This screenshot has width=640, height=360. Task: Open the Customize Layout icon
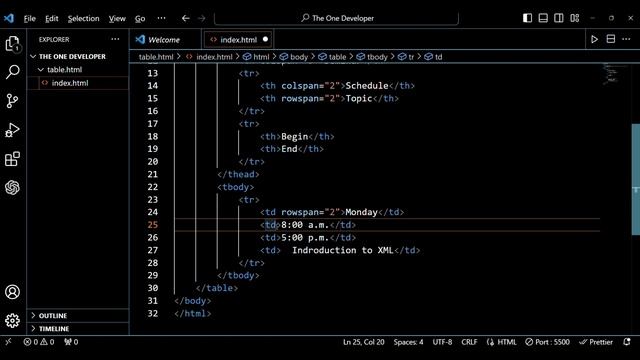click(x=575, y=18)
